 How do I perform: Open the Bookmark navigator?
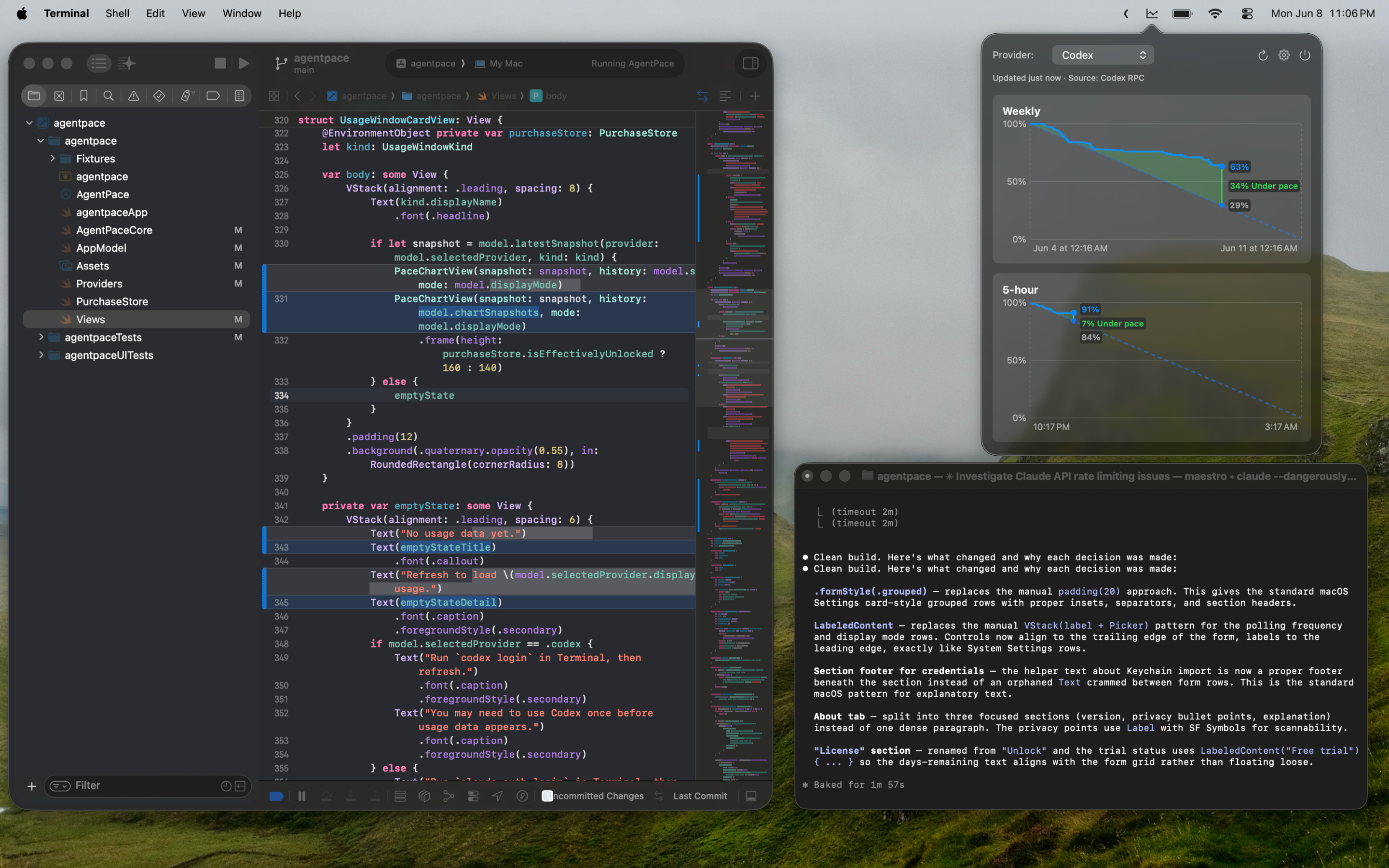84,96
